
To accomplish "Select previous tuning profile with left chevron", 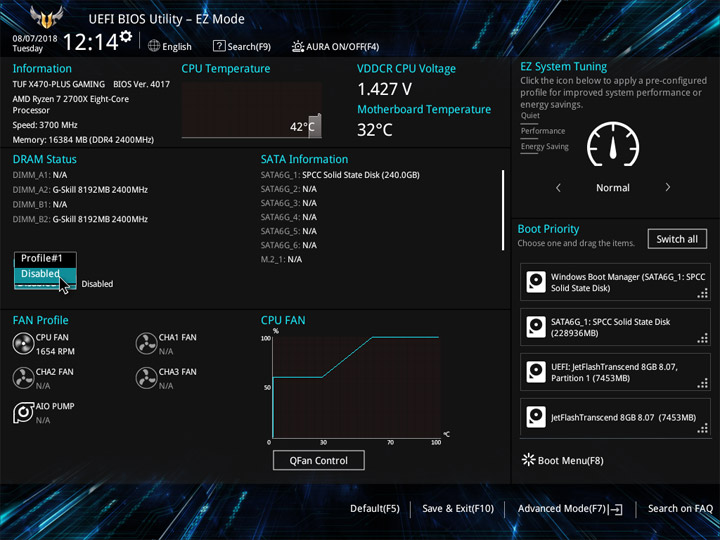I will click(x=558, y=188).
